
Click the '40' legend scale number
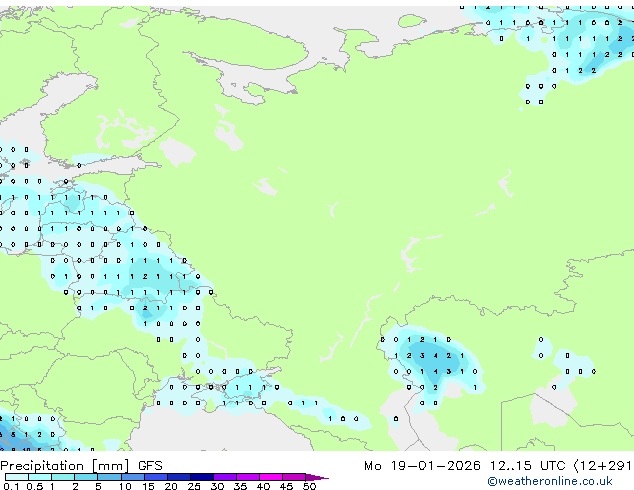pos(263,486)
